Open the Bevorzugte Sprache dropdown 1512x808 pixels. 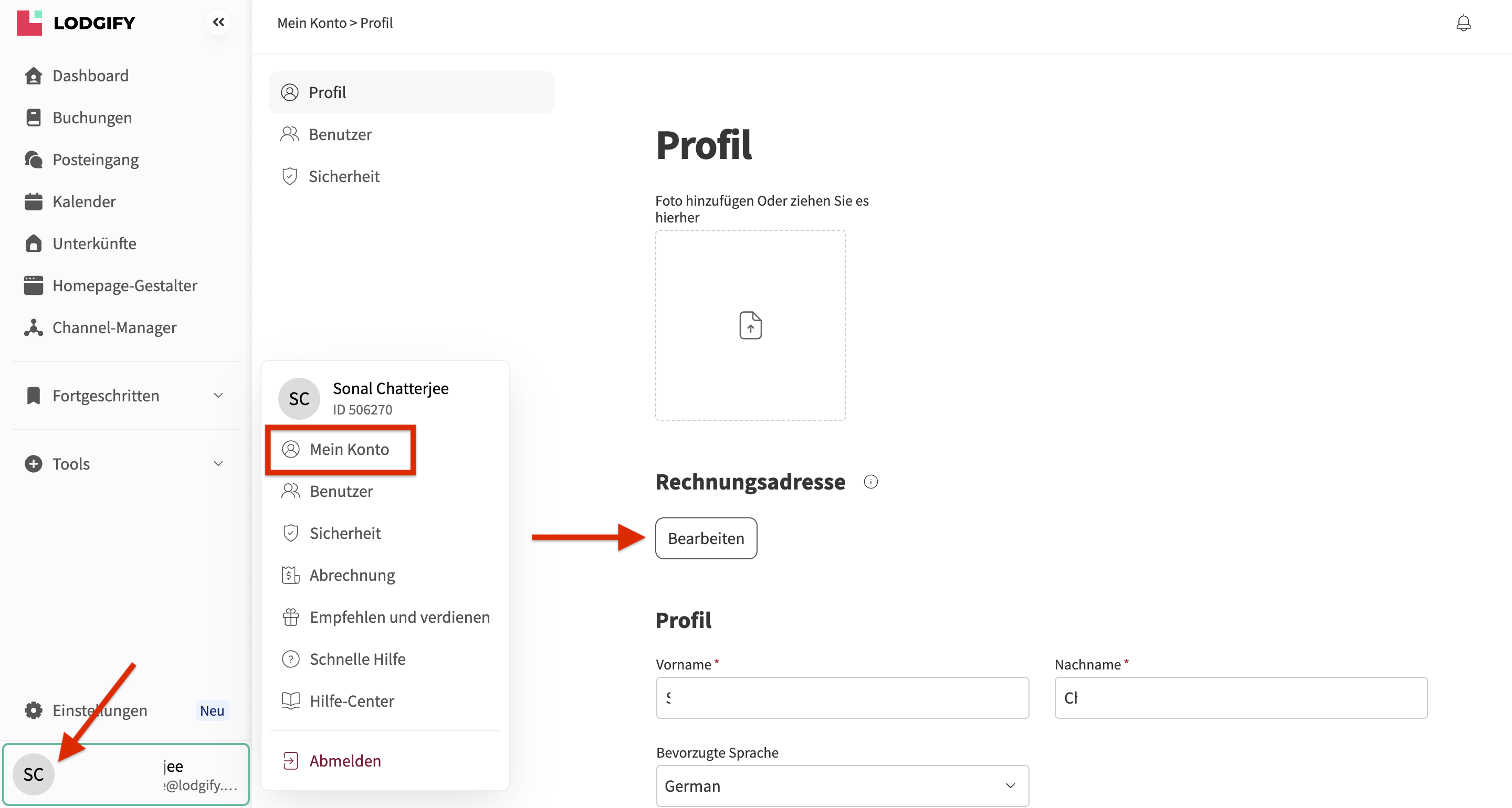point(842,785)
